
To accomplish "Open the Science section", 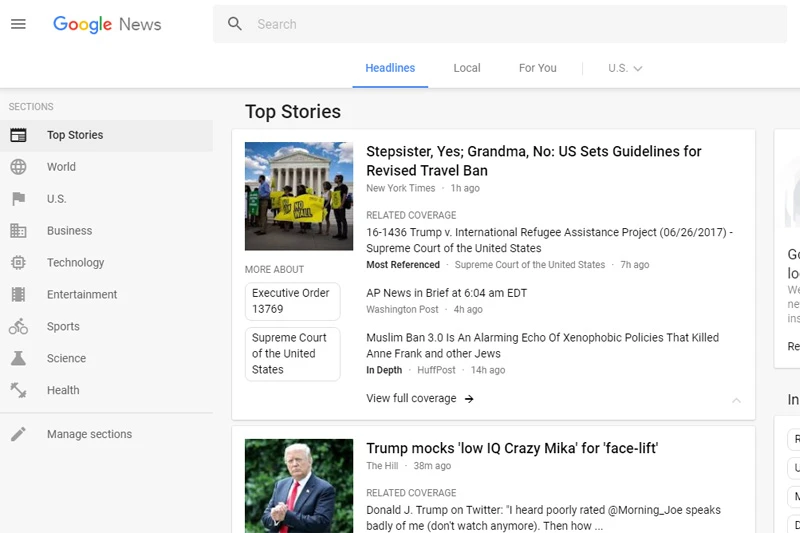I will (107, 358).
